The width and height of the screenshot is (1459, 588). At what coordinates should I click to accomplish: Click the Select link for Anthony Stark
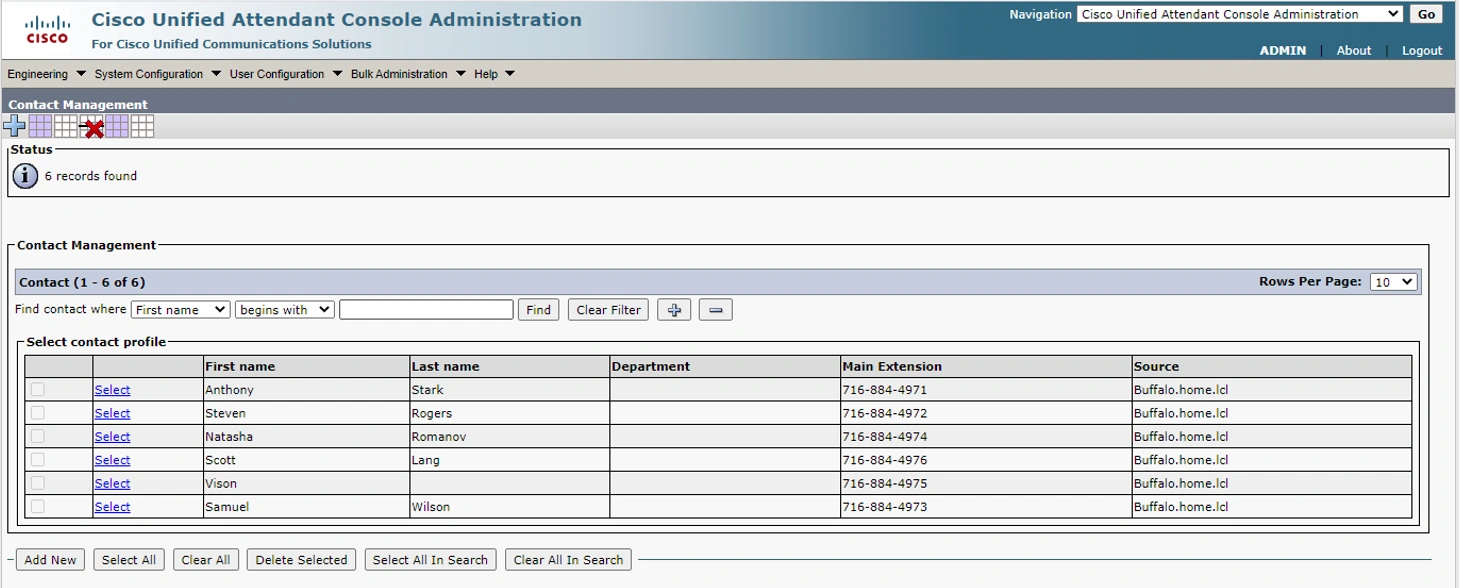[x=112, y=390]
